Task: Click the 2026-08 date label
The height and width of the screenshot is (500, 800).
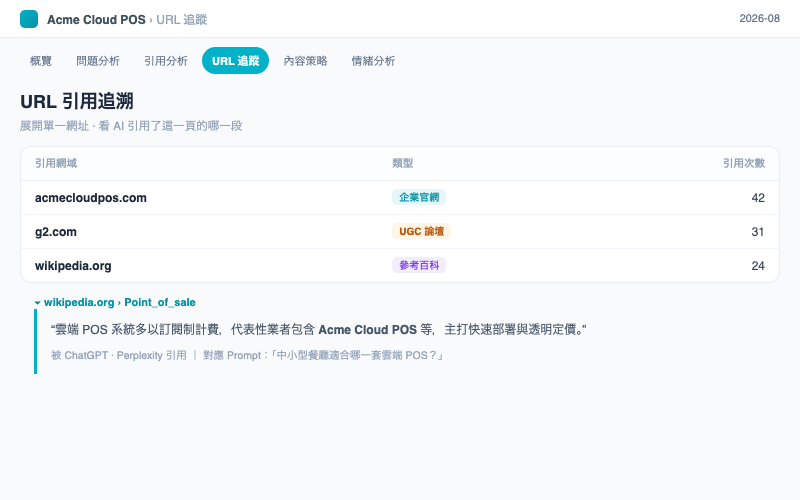Action: pos(759,18)
